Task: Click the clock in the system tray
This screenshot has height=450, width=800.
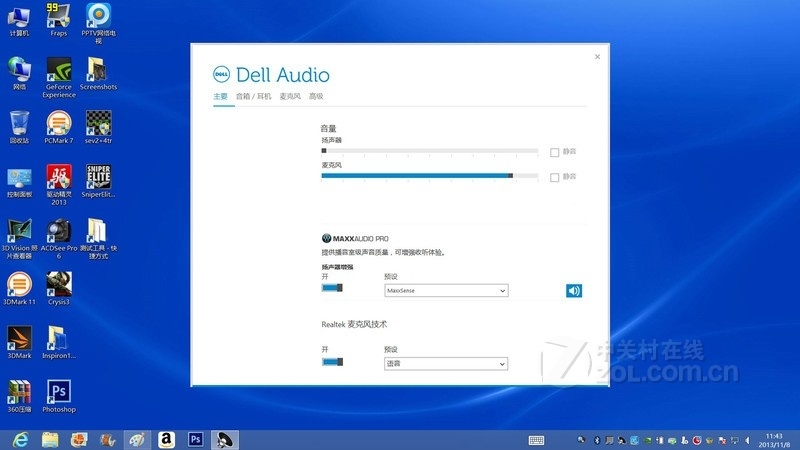Action: tap(773, 439)
